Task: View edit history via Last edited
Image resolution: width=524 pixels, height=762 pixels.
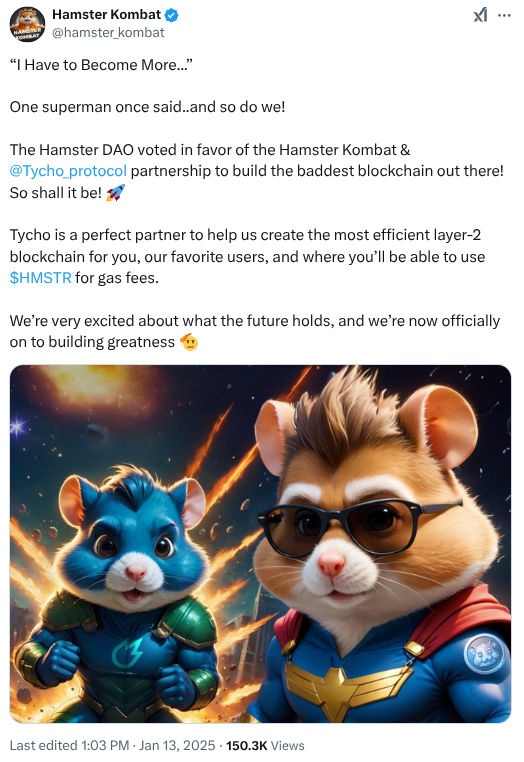Action: click(43, 745)
